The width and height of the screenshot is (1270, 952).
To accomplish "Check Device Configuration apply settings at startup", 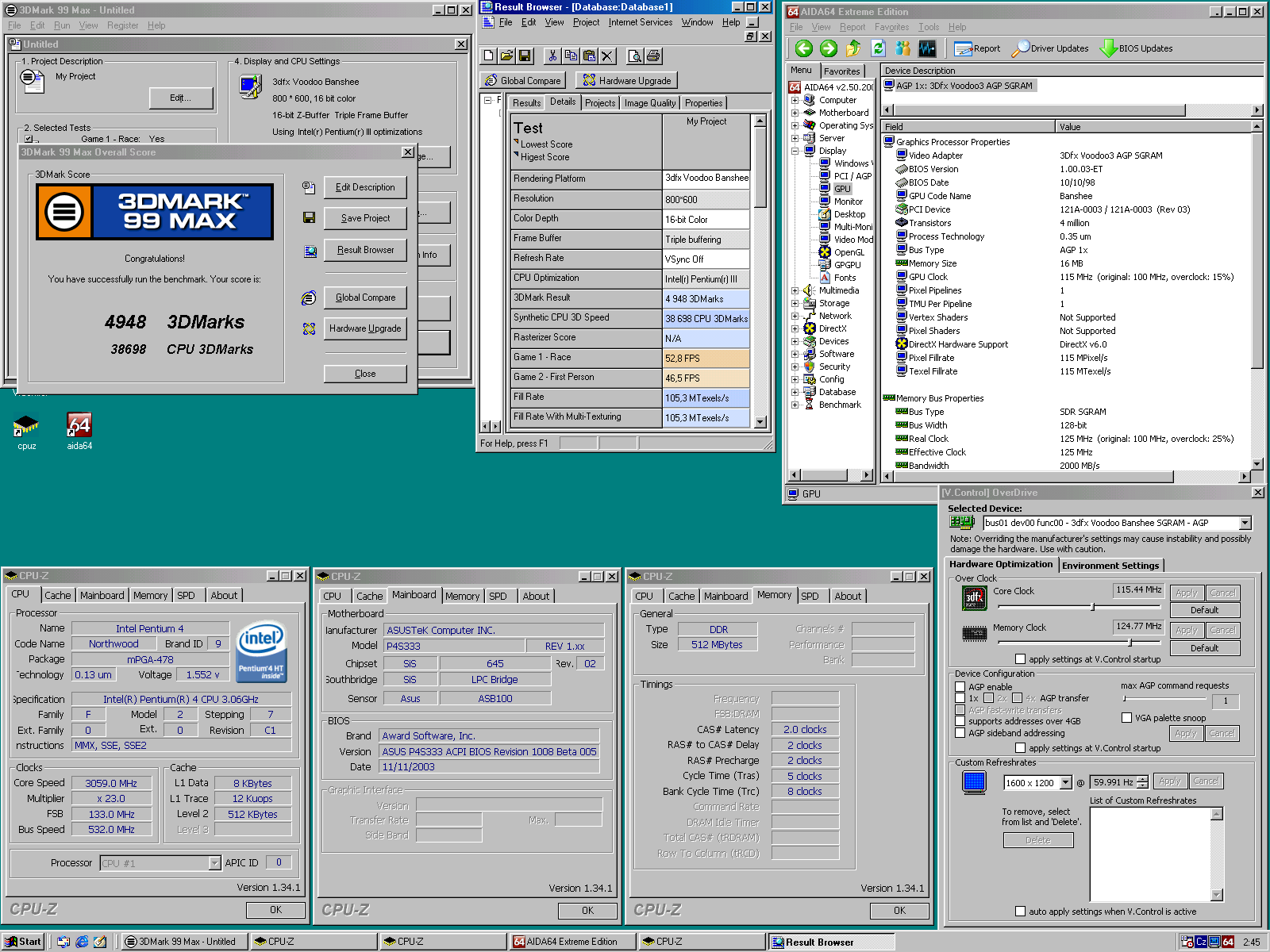I will [1021, 748].
